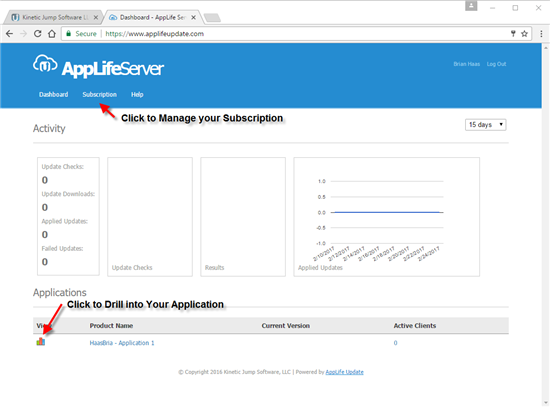
Task: Open the Dashboard menu item
Action: (x=54, y=94)
